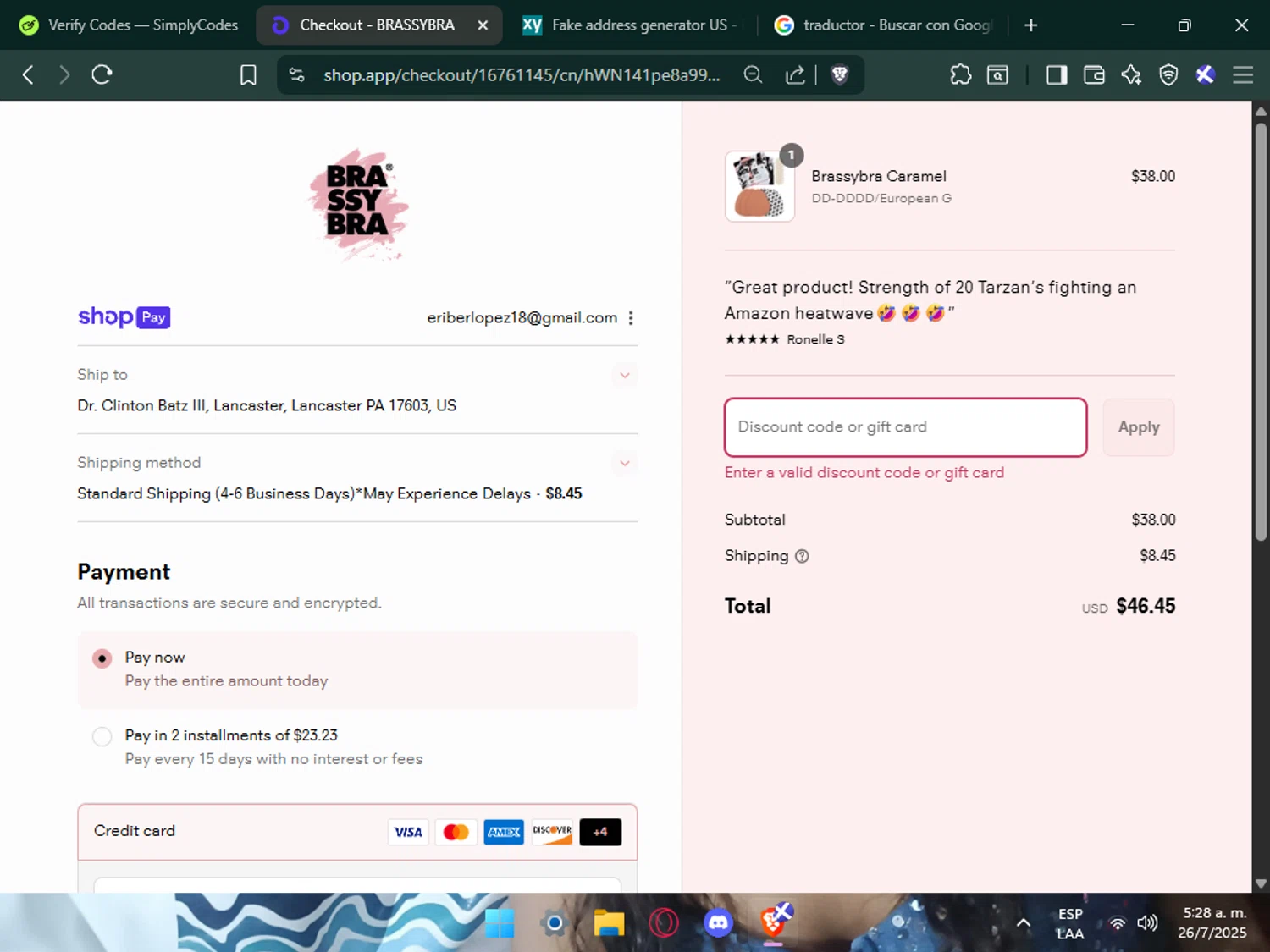Viewport: 1270px width, 952px height.
Task: Reload the checkout page
Action: (102, 74)
